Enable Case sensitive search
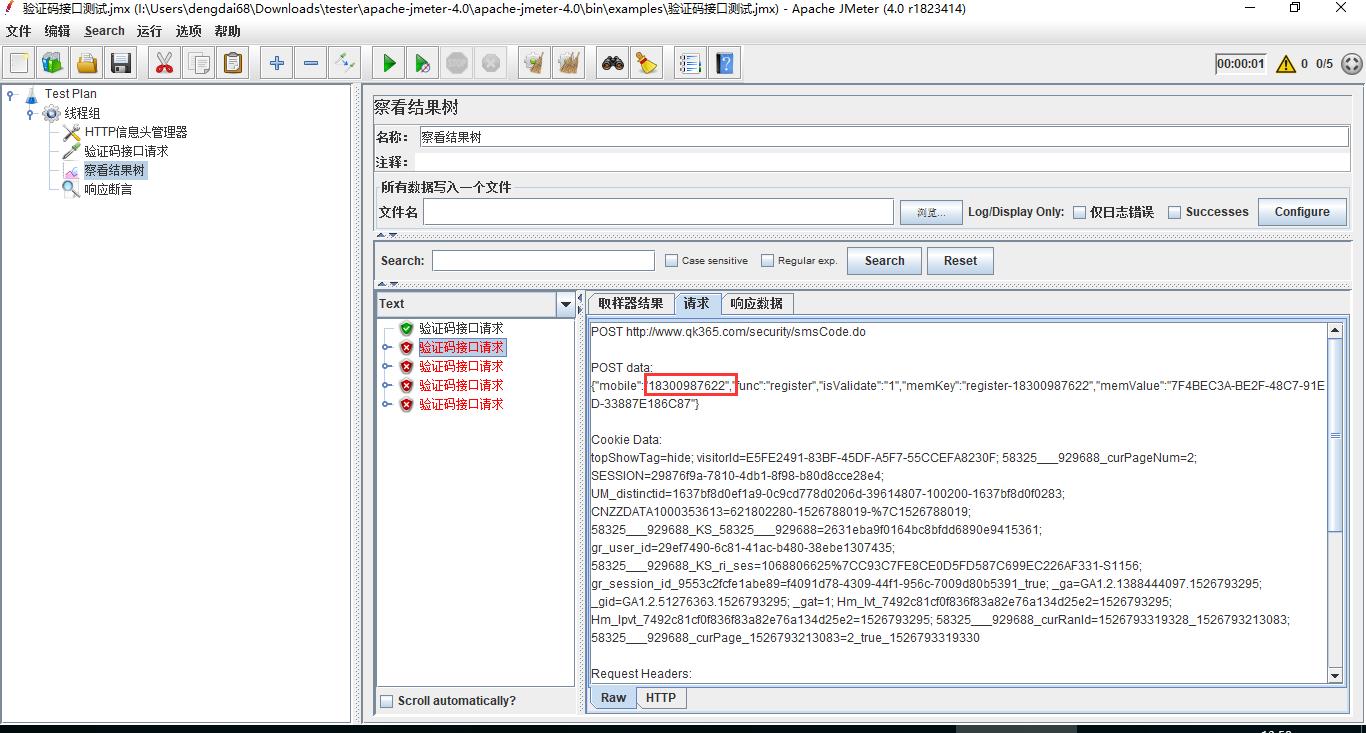 pyautogui.click(x=672, y=261)
